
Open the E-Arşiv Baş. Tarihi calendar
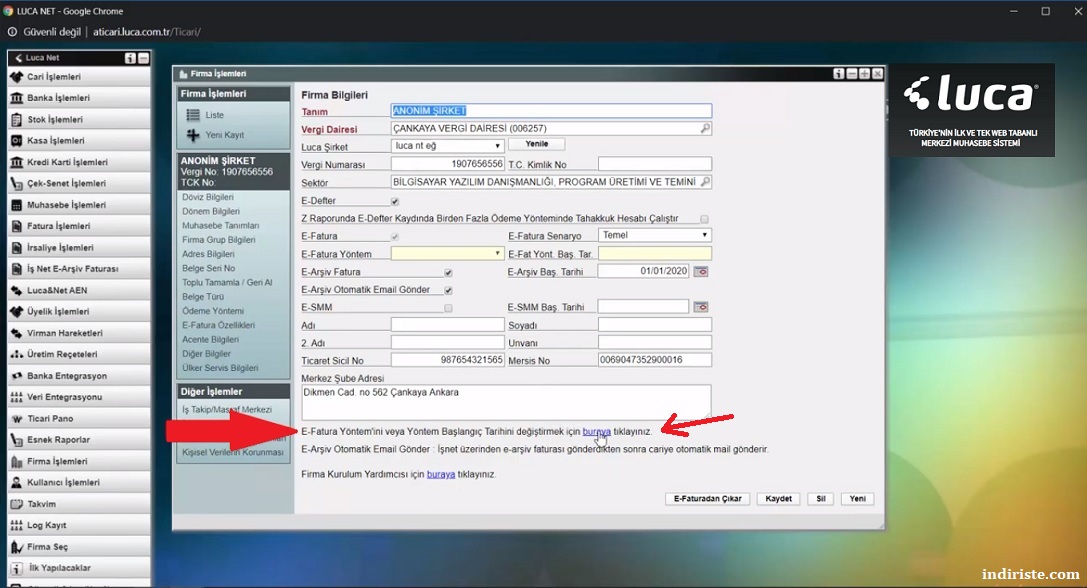[x=701, y=271]
